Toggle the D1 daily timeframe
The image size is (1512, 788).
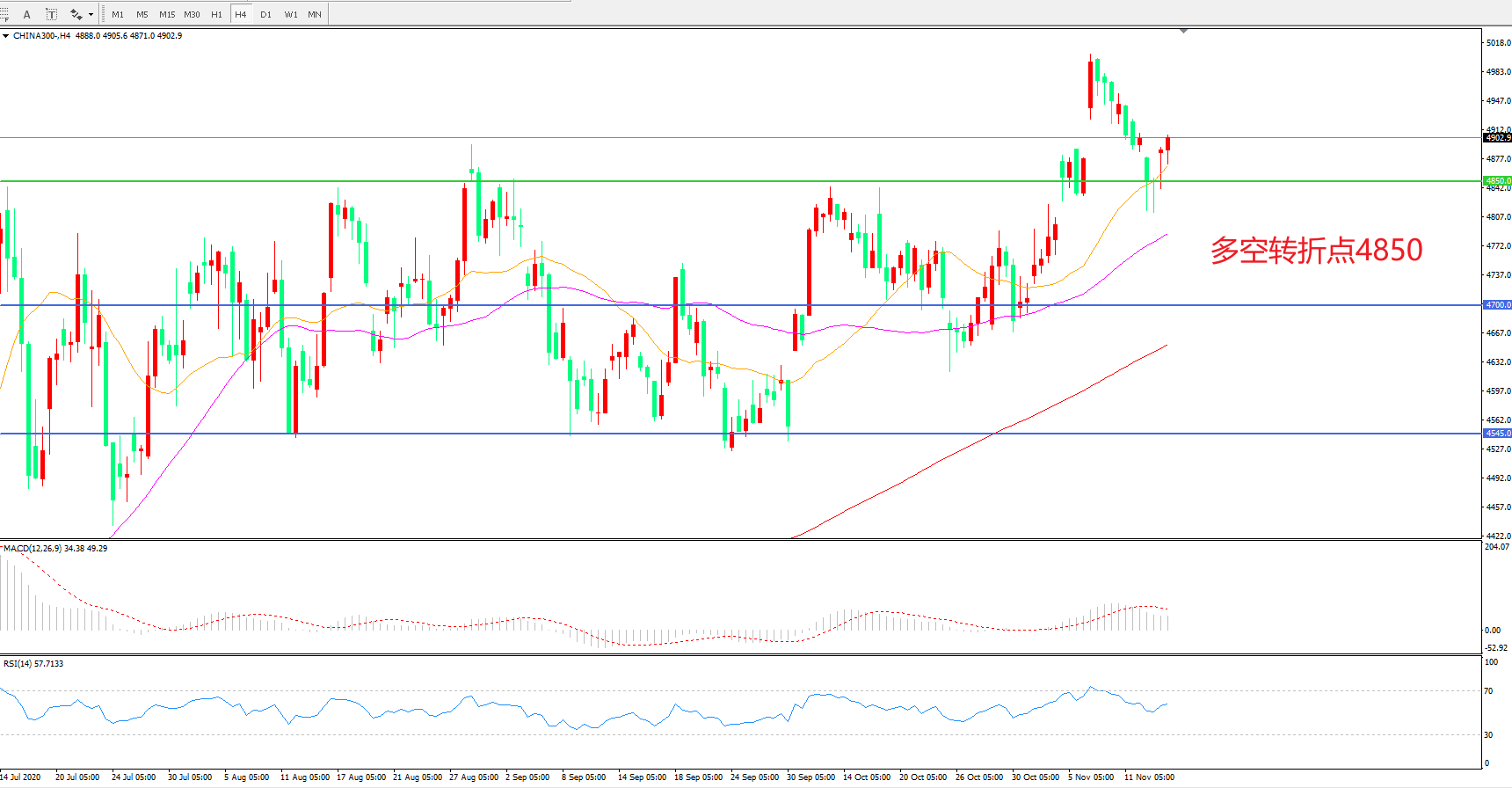(x=265, y=14)
